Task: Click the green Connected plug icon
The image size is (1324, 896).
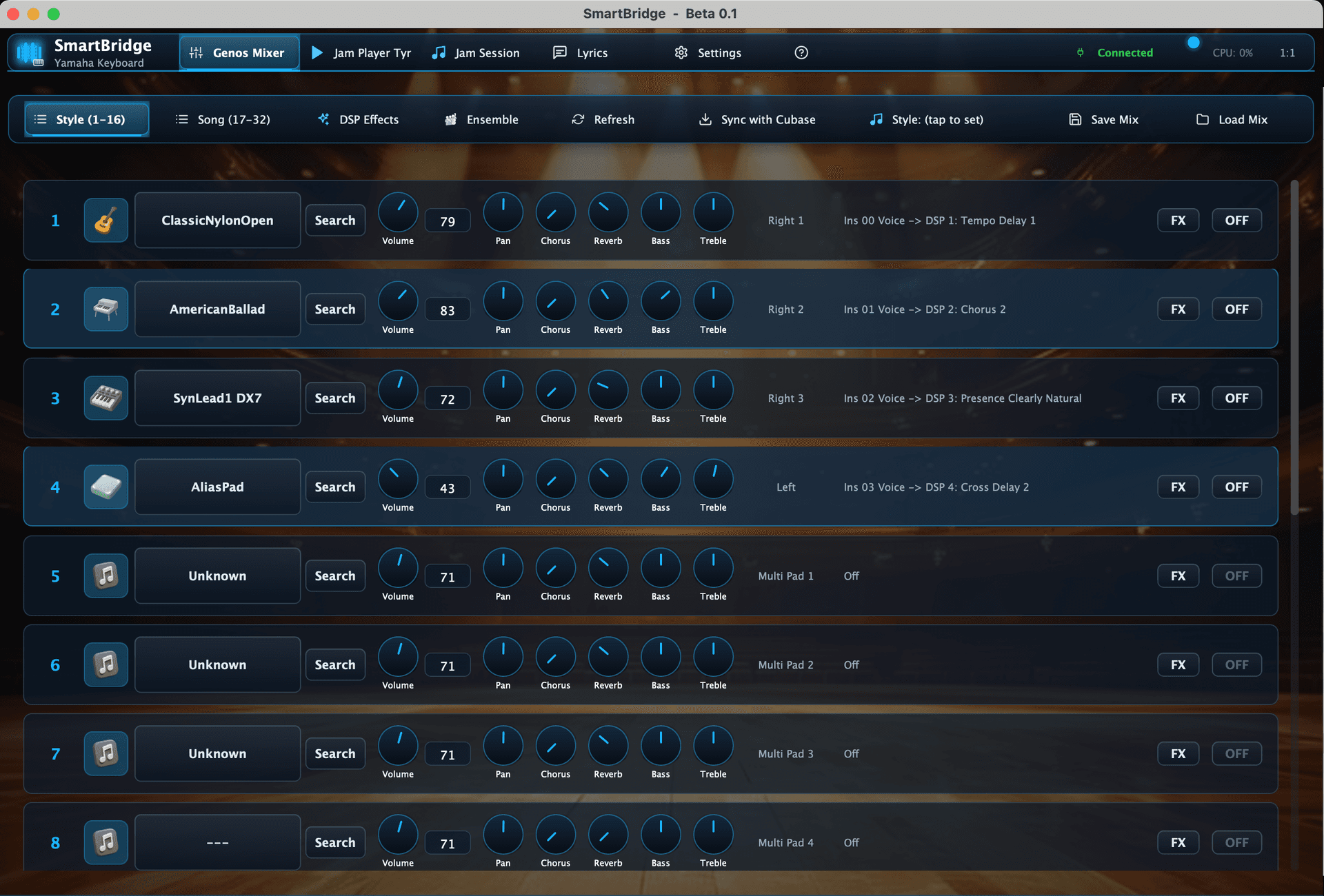Action: click(1080, 53)
